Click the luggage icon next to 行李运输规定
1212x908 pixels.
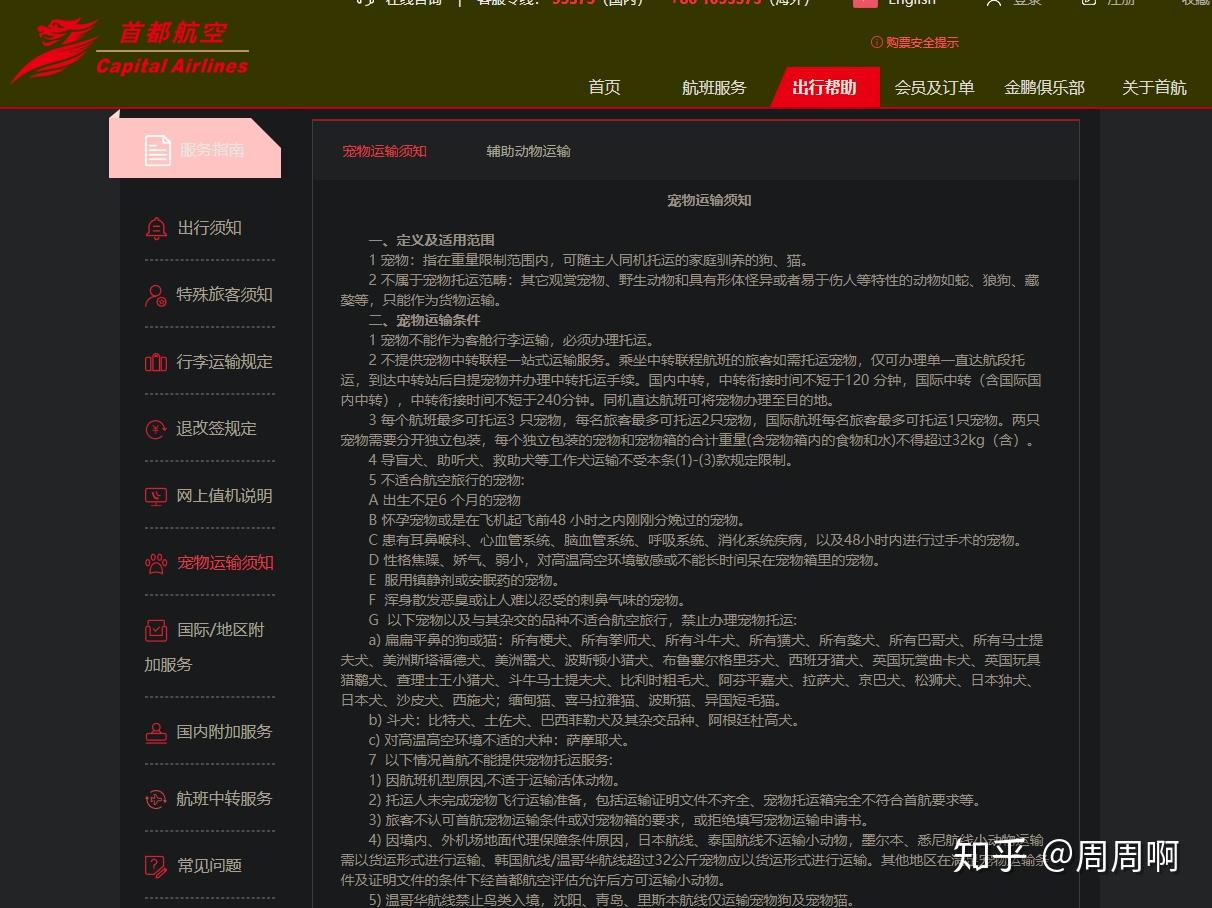pyautogui.click(x=156, y=362)
